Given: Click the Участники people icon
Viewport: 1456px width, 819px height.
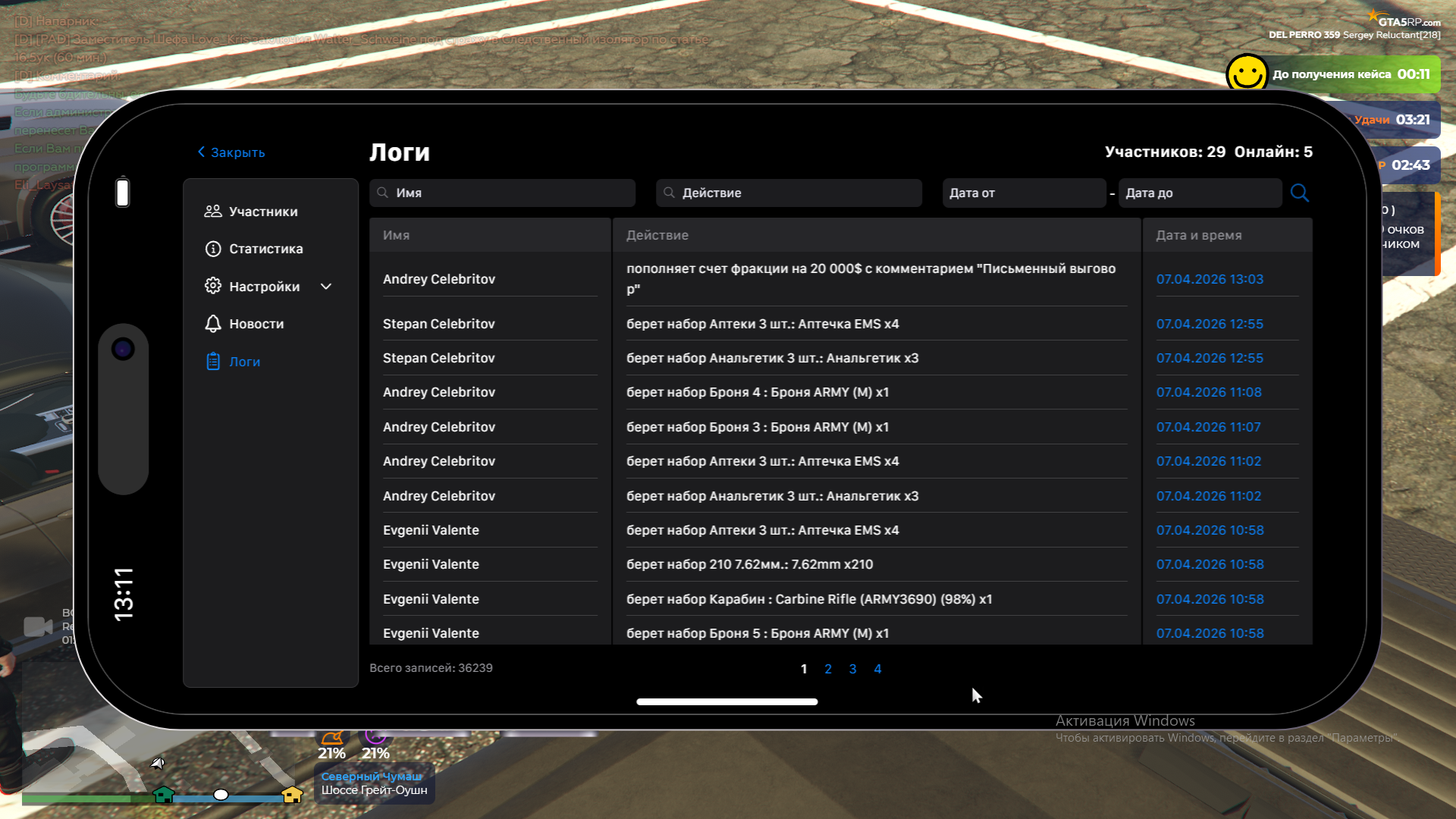Looking at the screenshot, I should tap(213, 212).
